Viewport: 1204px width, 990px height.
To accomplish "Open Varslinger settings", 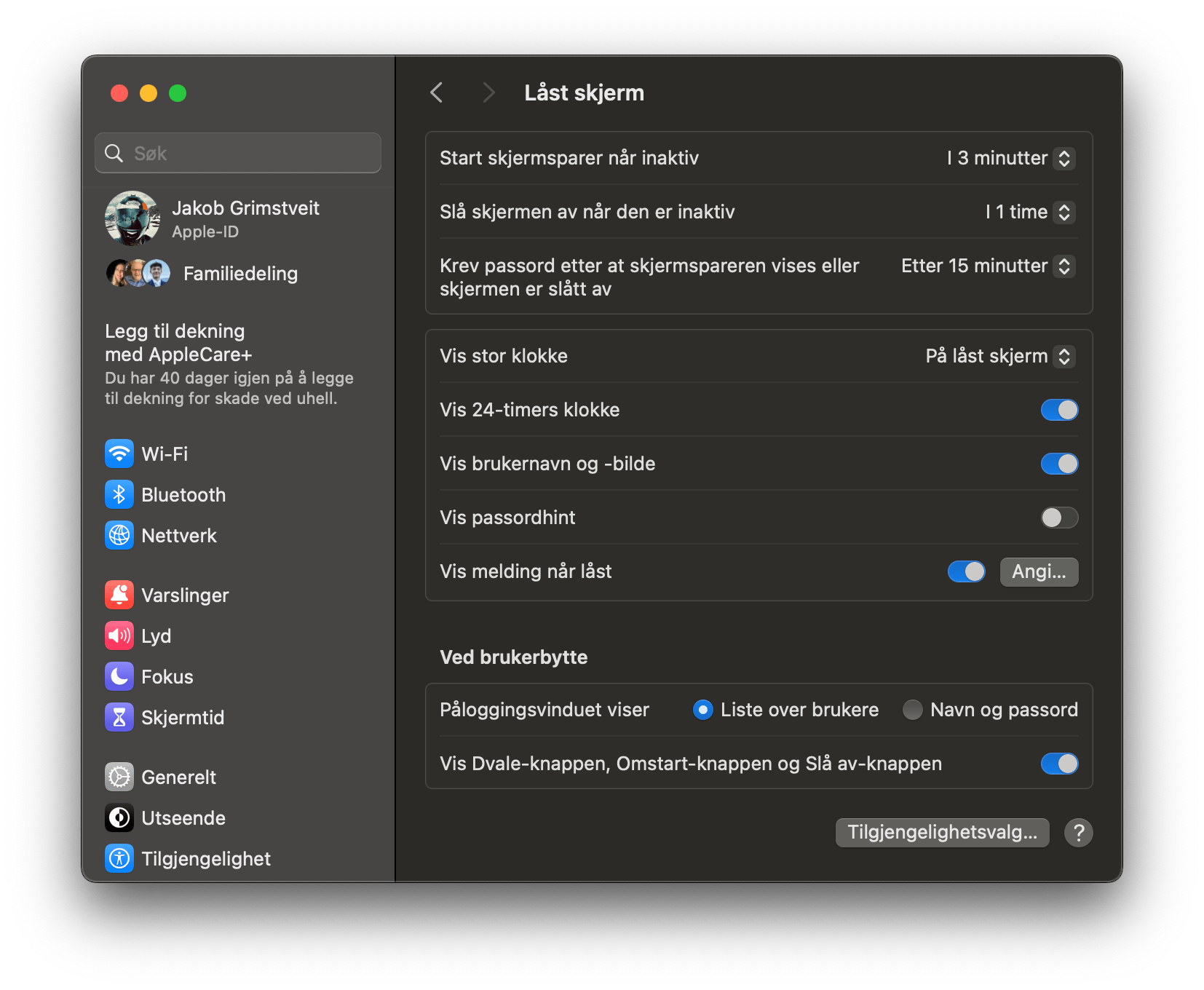I will click(184, 595).
